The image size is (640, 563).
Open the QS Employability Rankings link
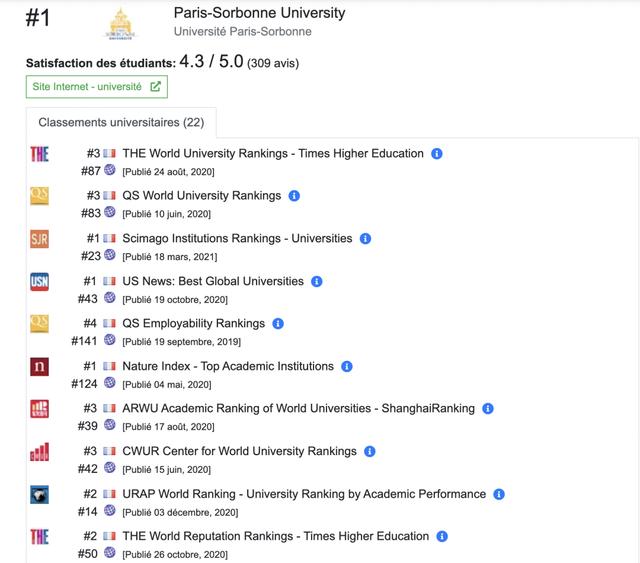click(x=193, y=323)
